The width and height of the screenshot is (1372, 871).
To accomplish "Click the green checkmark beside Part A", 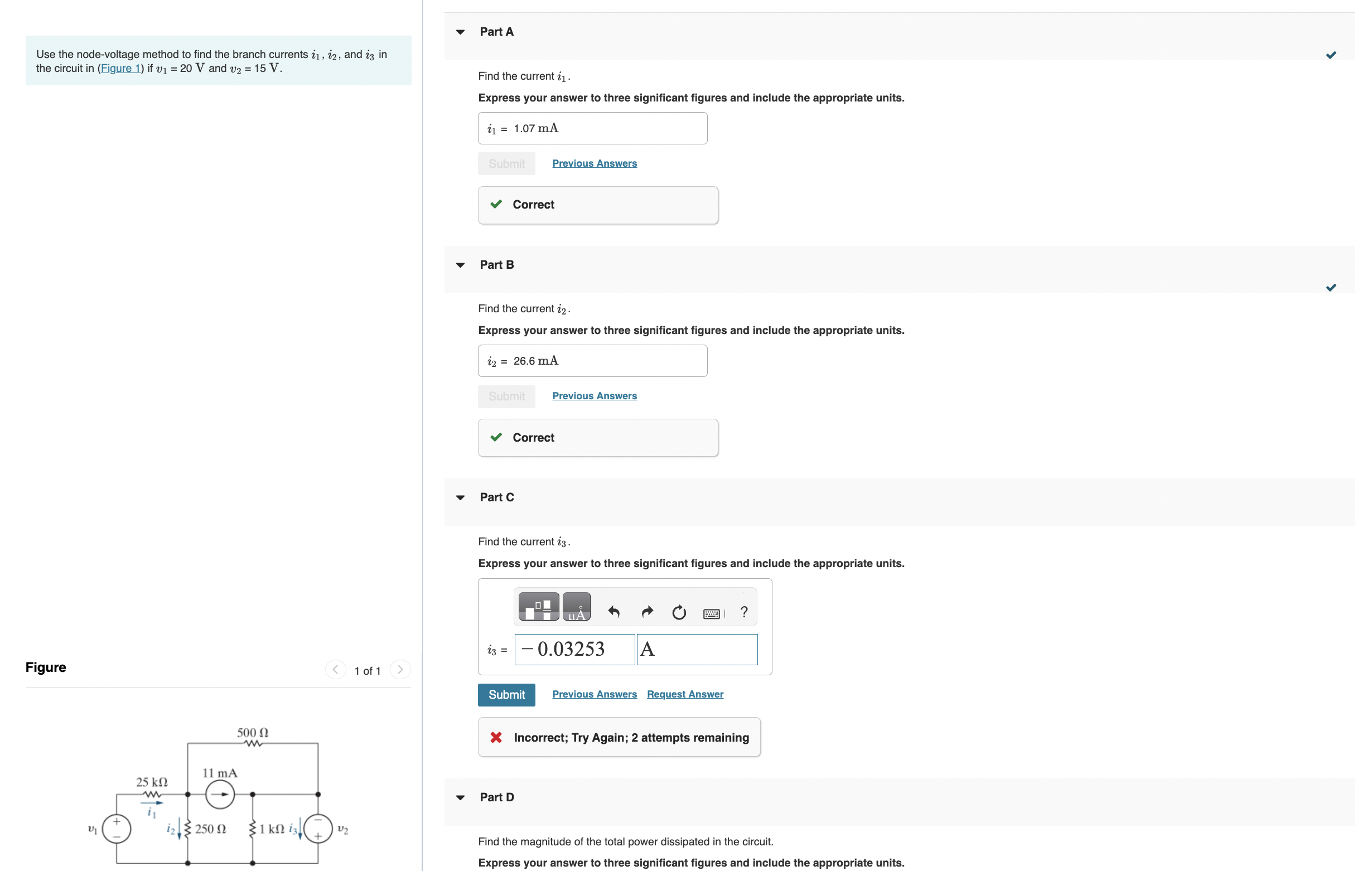I will click(x=1331, y=55).
